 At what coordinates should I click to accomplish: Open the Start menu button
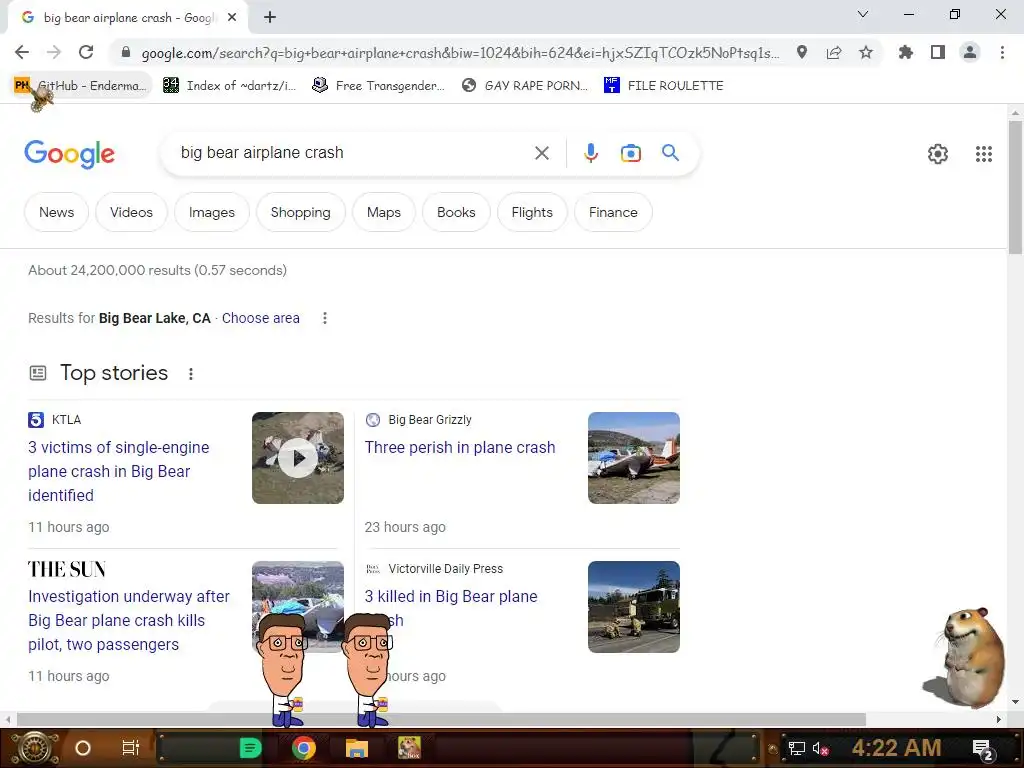(35, 748)
